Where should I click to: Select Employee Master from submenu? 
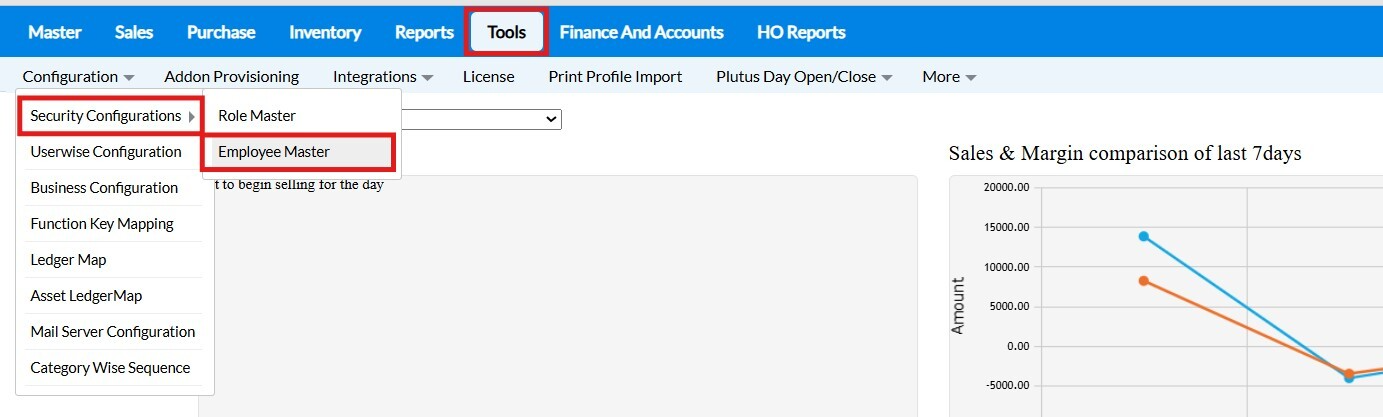pos(274,152)
